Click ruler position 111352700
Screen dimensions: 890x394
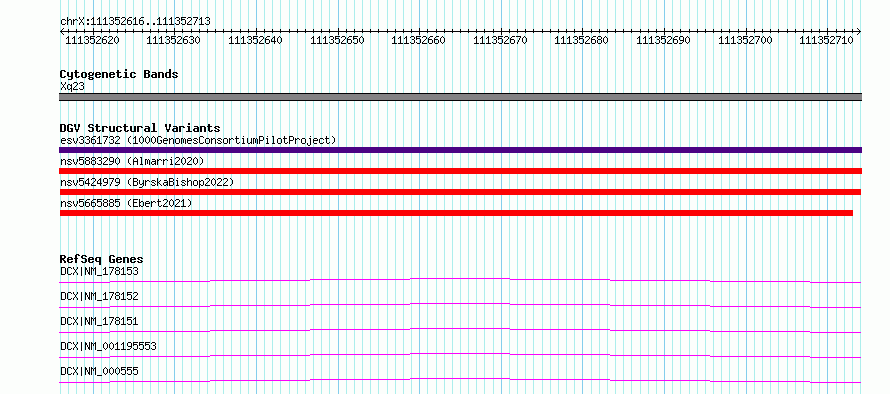(x=745, y=40)
